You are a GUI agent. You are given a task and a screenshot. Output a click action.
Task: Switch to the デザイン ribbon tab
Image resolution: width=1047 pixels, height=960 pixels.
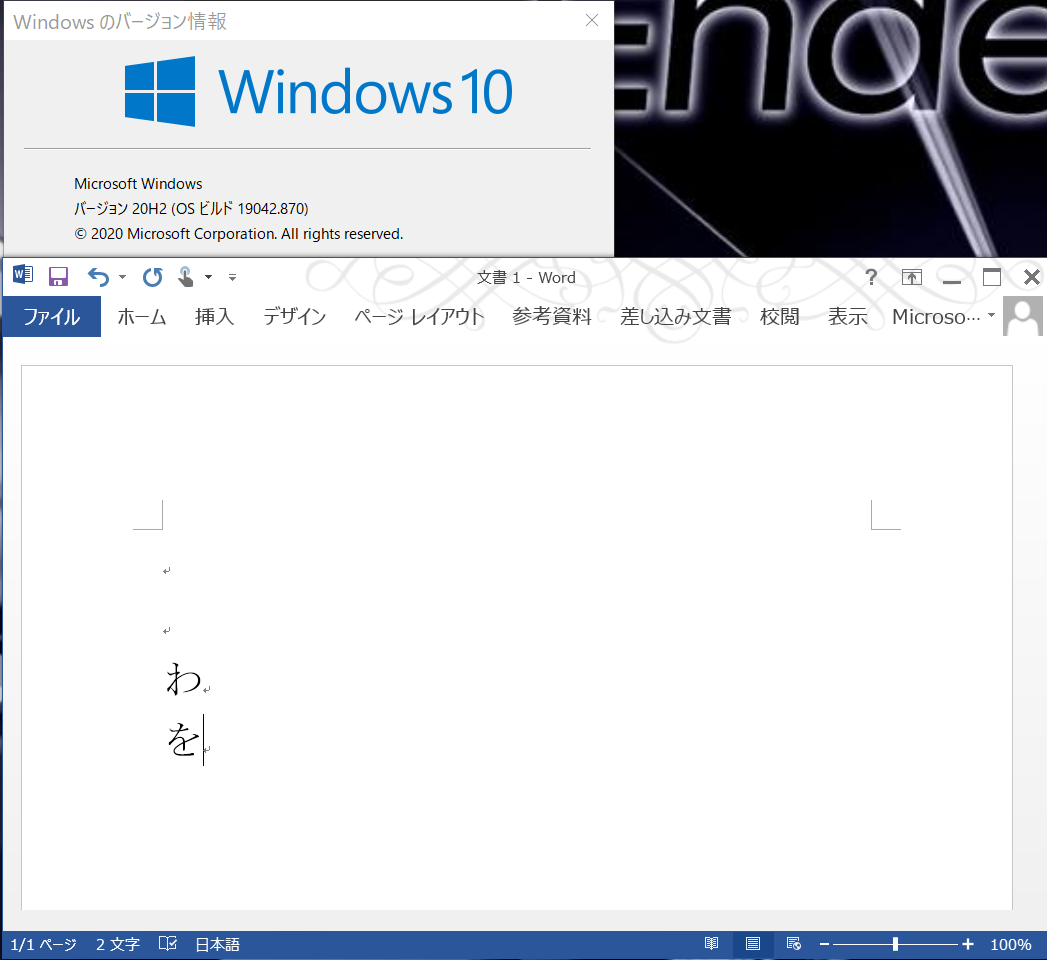(294, 316)
